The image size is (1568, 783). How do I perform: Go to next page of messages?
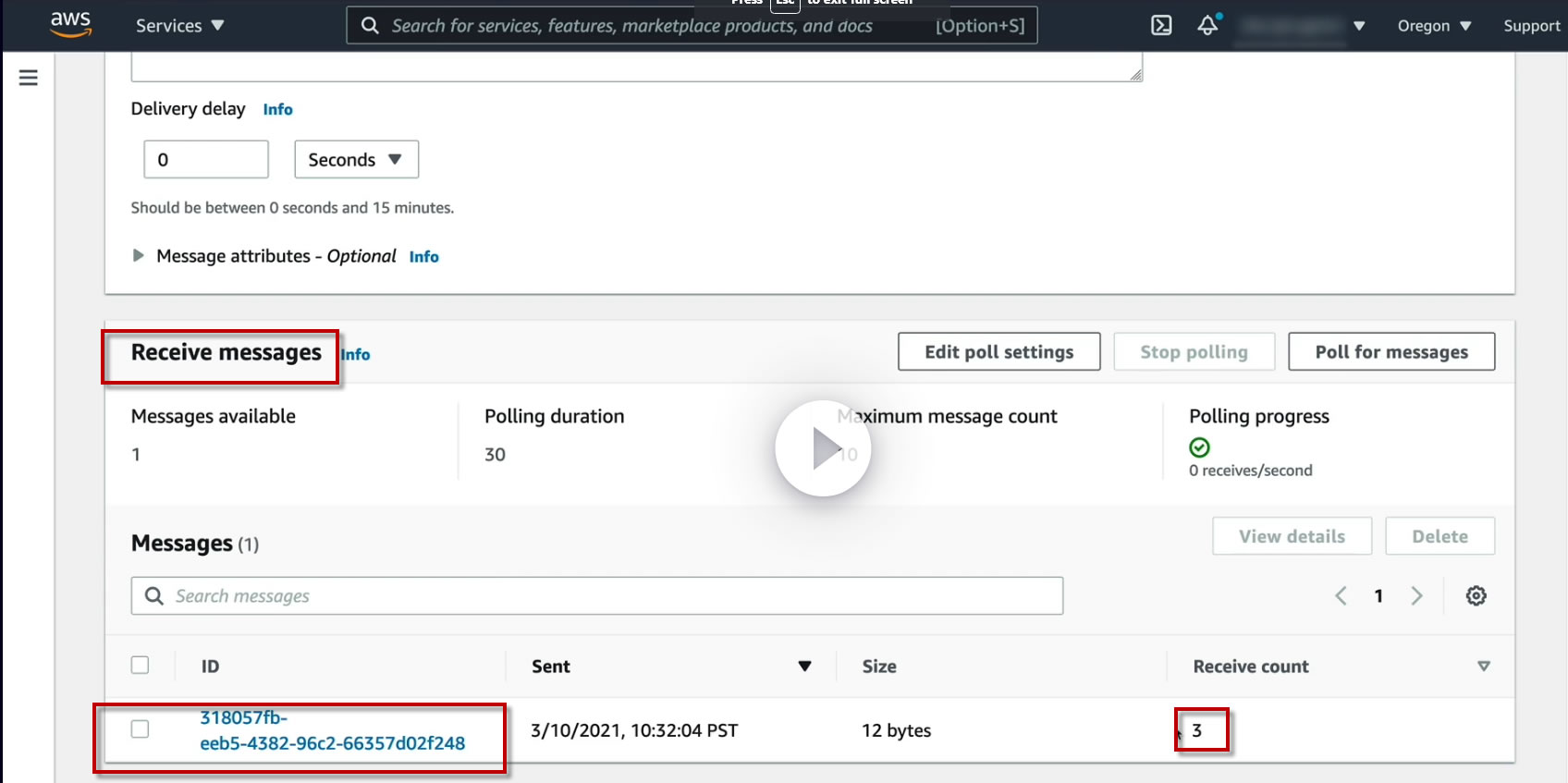click(x=1416, y=596)
